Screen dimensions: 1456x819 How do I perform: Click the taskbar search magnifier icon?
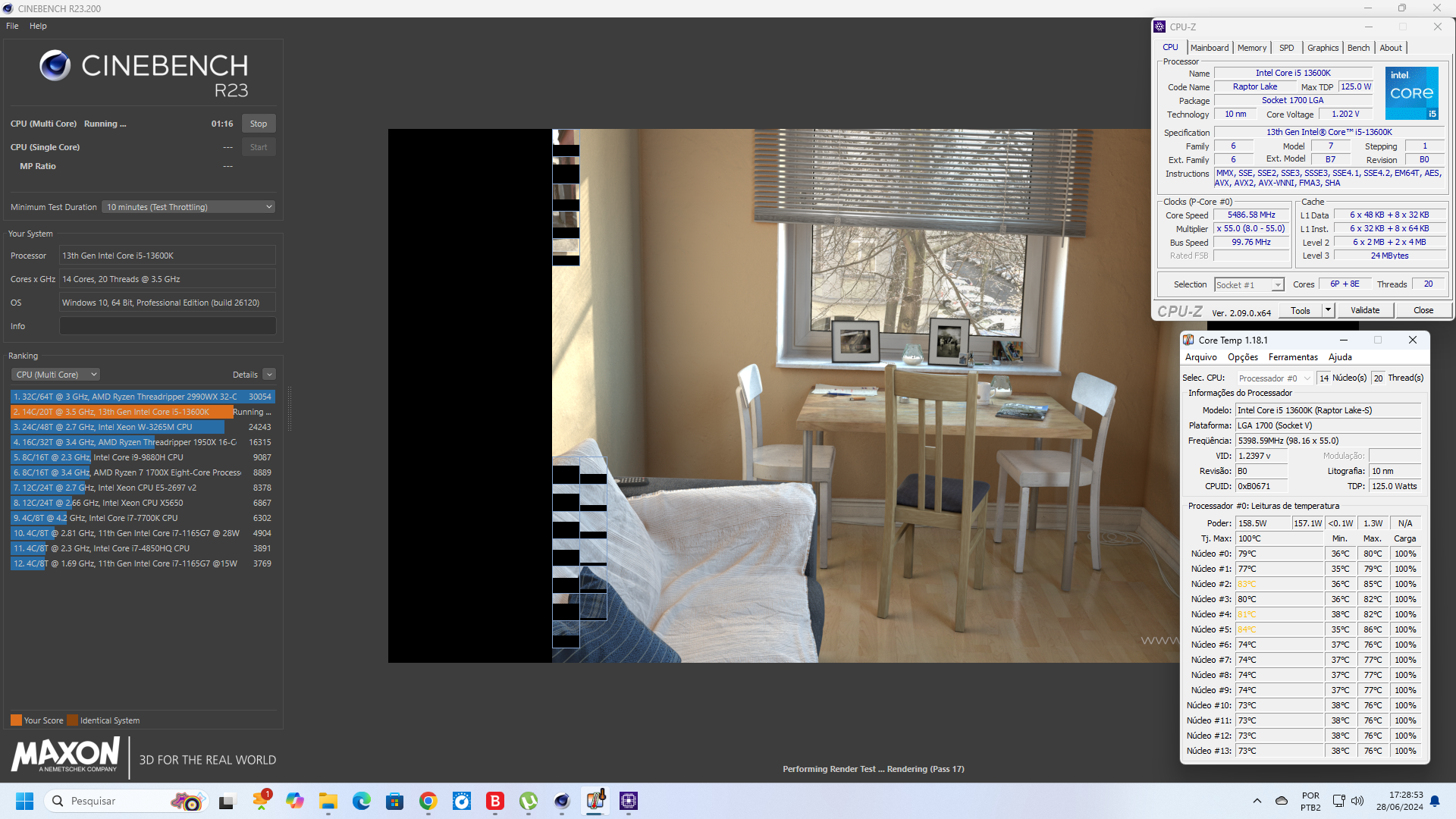click(x=58, y=801)
